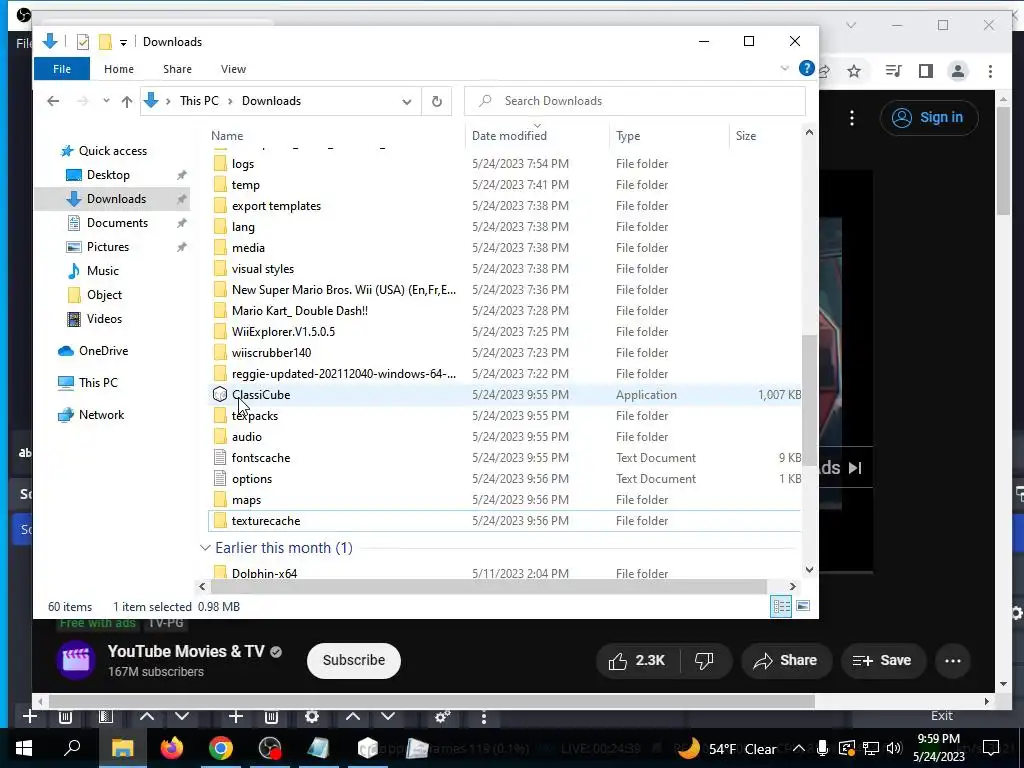Sort by the Date modified column header
This screenshot has width=1024, height=768.
(509, 136)
